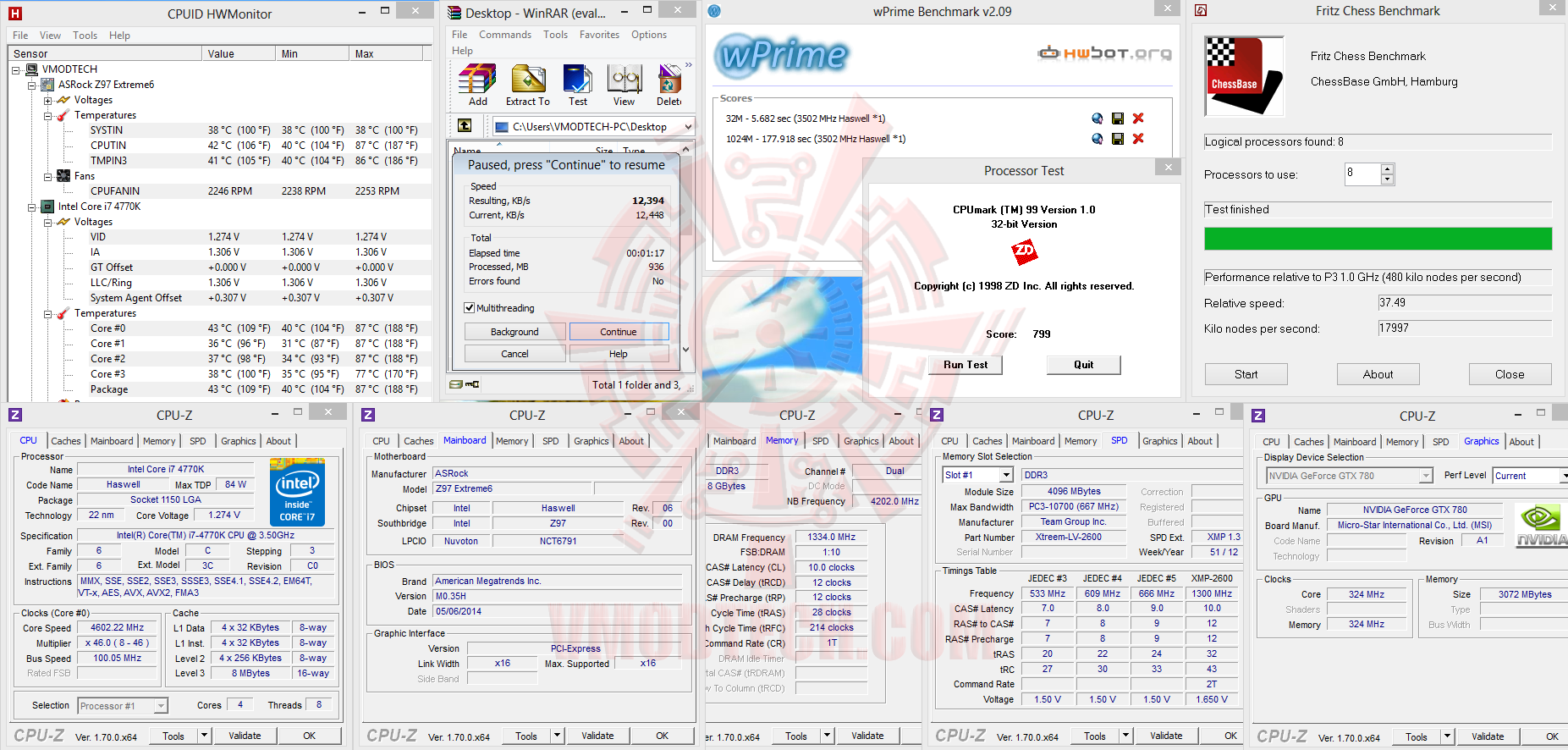Click Start in Fritz Chess Benchmark
1568x750 pixels.
coord(1246,374)
